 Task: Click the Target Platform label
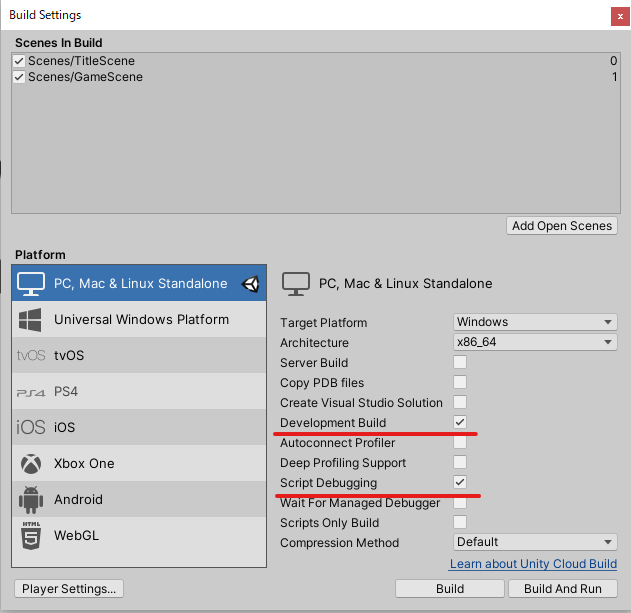pyautogui.click(x=324, y=323)
